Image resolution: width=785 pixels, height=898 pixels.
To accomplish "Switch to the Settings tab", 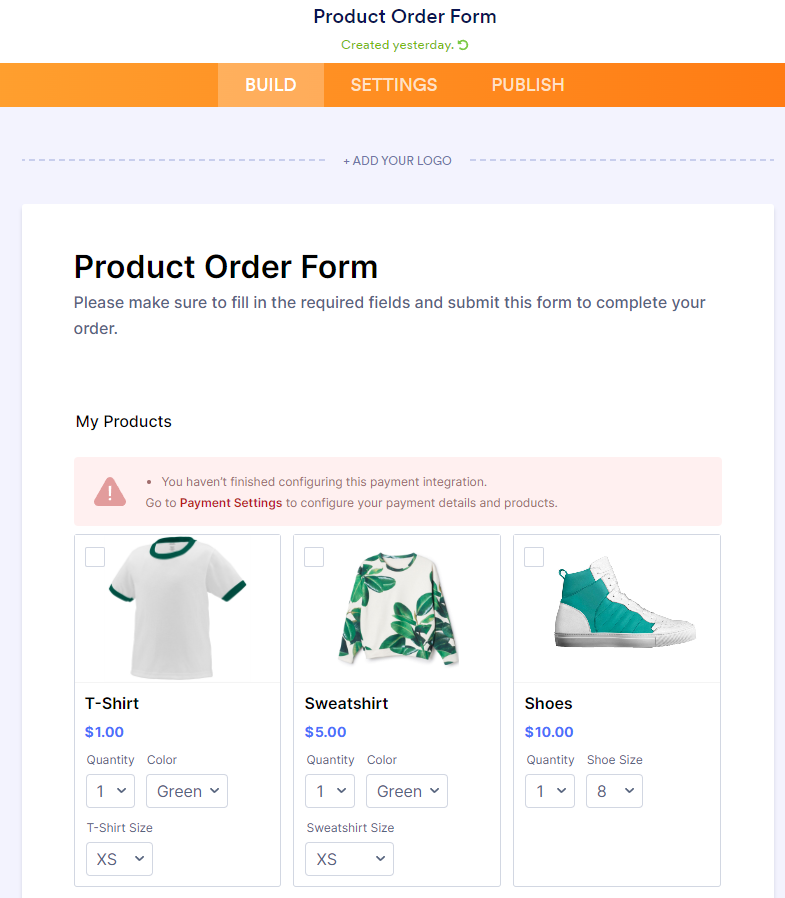I will click(x=394, y=85).
